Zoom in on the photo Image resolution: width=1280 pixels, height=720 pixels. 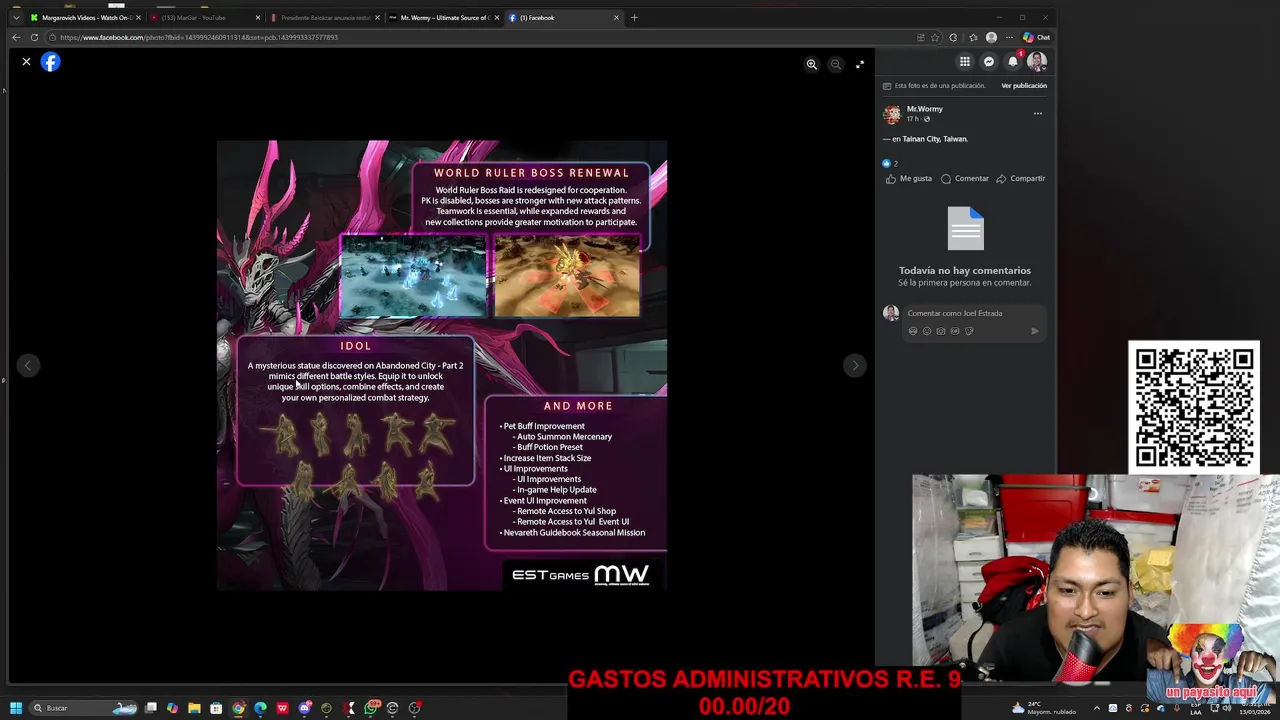coord(812,64)
